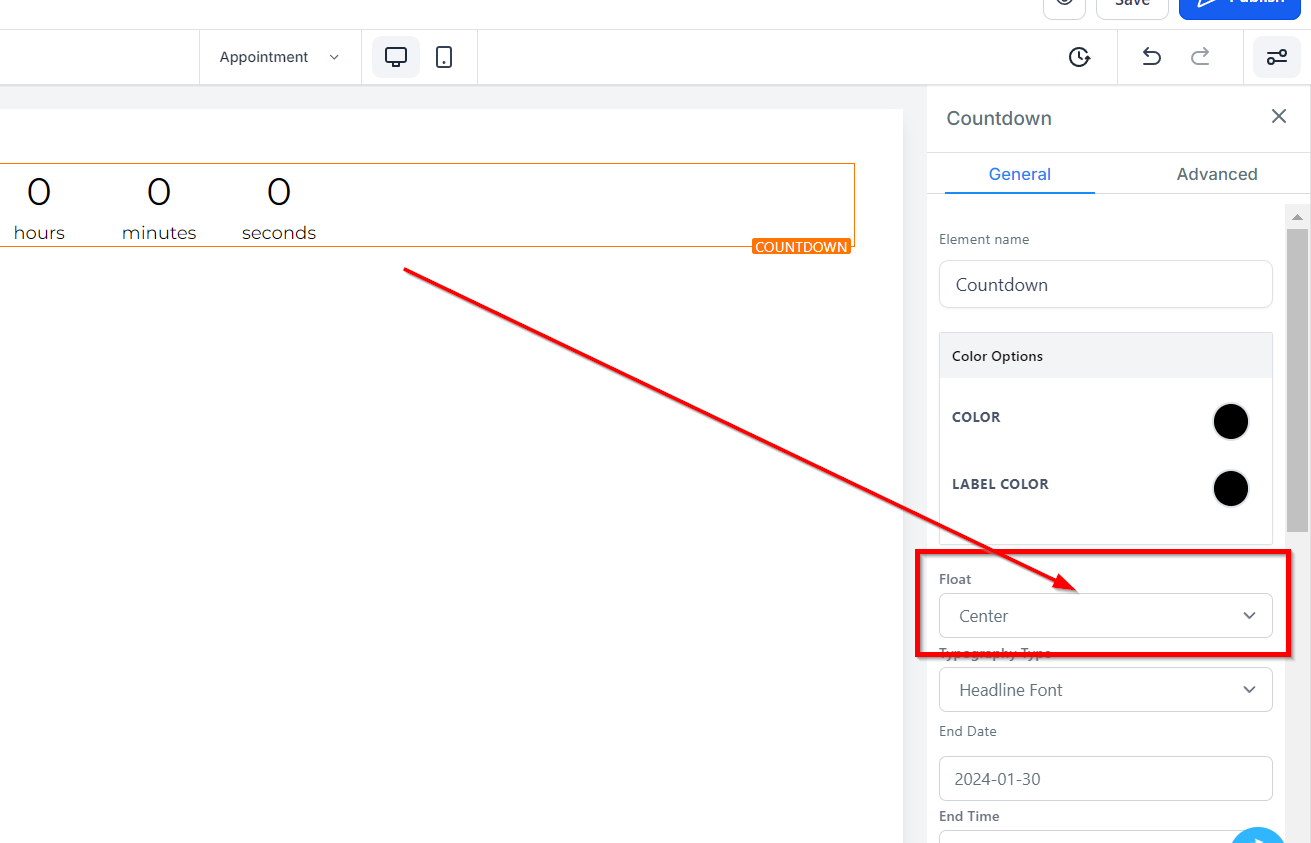The height and width of the screenshot is (843, 1311).
Task: Open the page settings sliders icon
Action: [x=1277, y=57]
